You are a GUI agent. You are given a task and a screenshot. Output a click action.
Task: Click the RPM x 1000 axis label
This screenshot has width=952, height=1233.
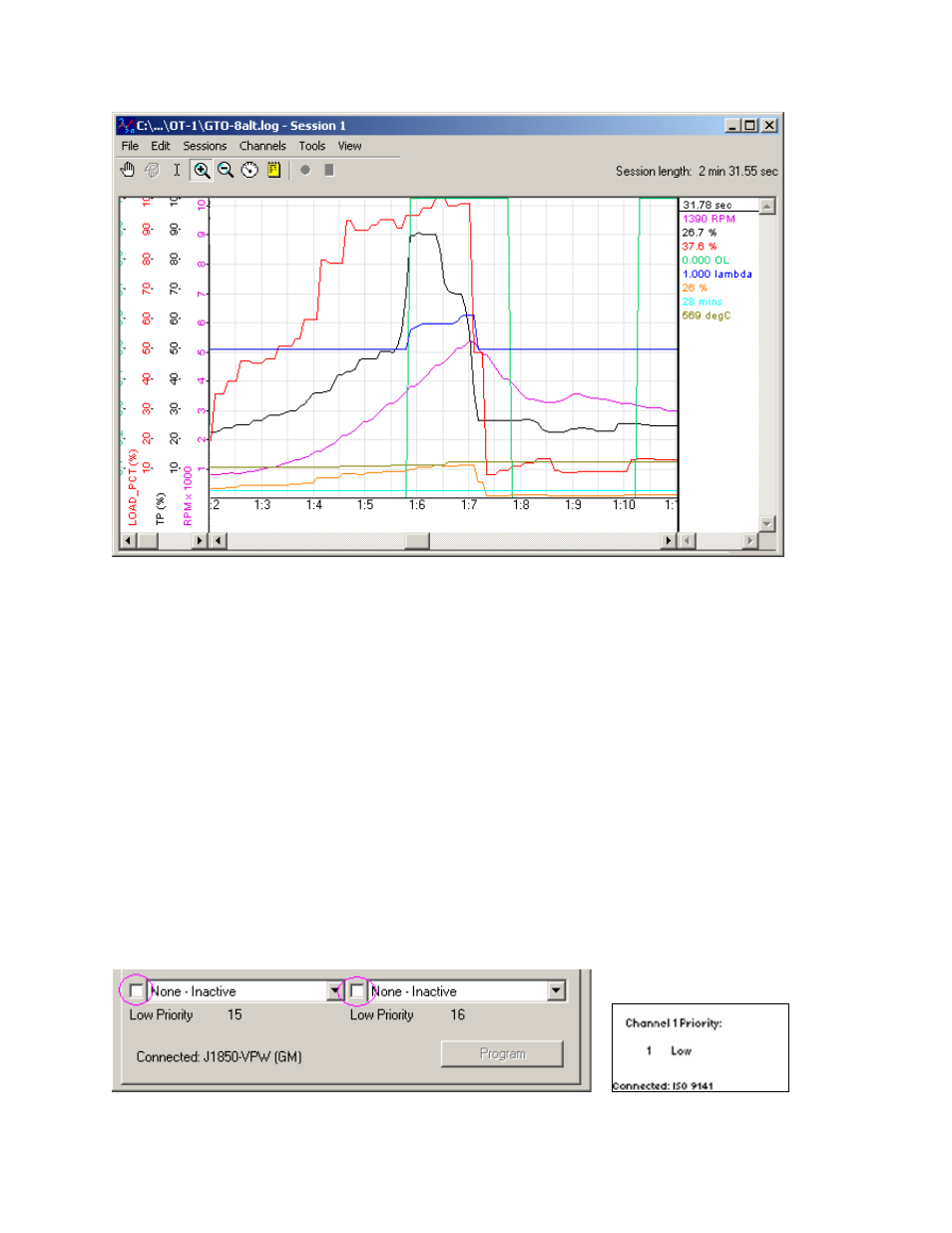188,495
